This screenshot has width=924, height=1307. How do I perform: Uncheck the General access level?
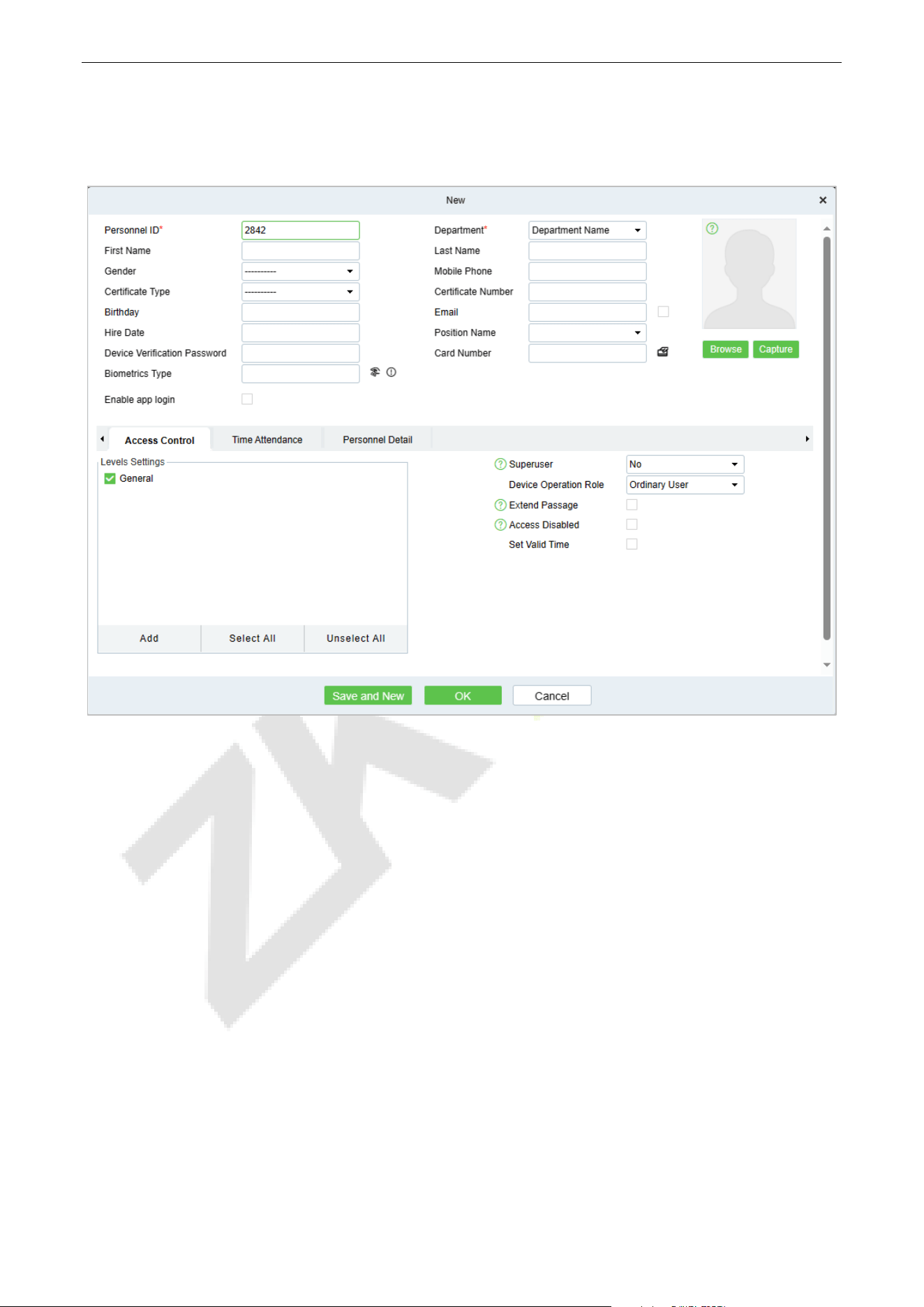[x=110, y=478]
